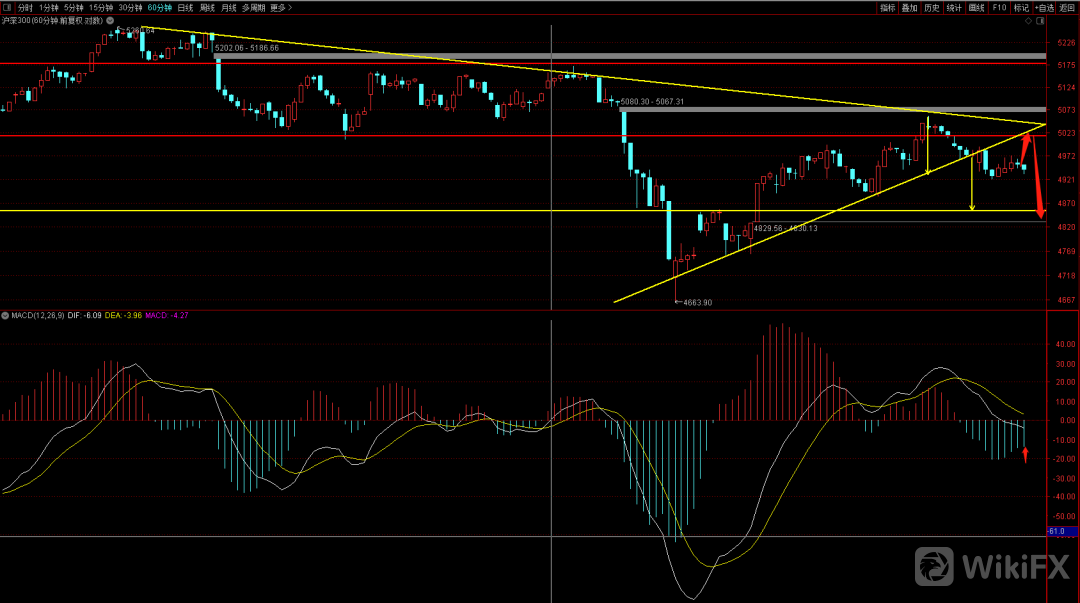Click the 叠加 overlay button
Image resolution: width=1080 pixels, height=603 pixels.
(909, 7)
